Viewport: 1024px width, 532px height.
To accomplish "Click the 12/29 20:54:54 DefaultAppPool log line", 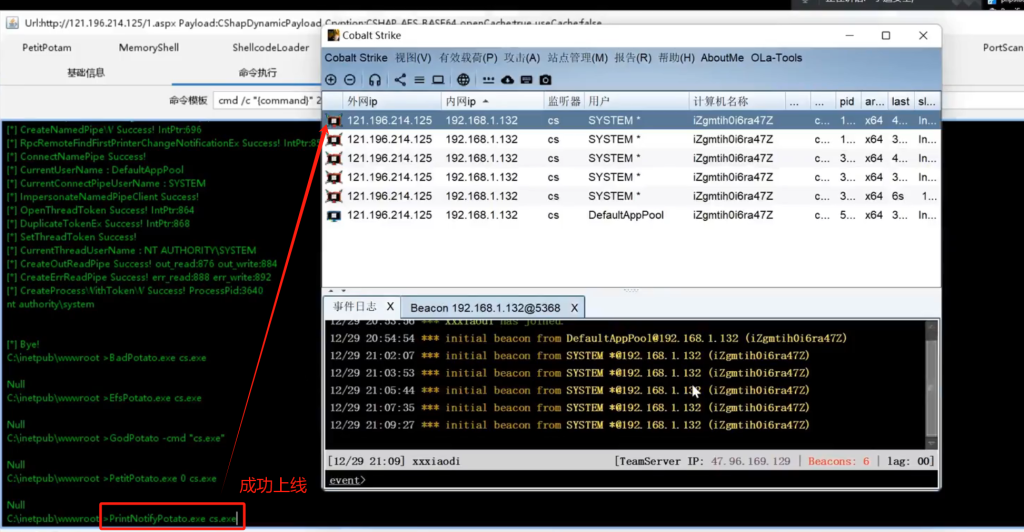I will click(588, 339).
